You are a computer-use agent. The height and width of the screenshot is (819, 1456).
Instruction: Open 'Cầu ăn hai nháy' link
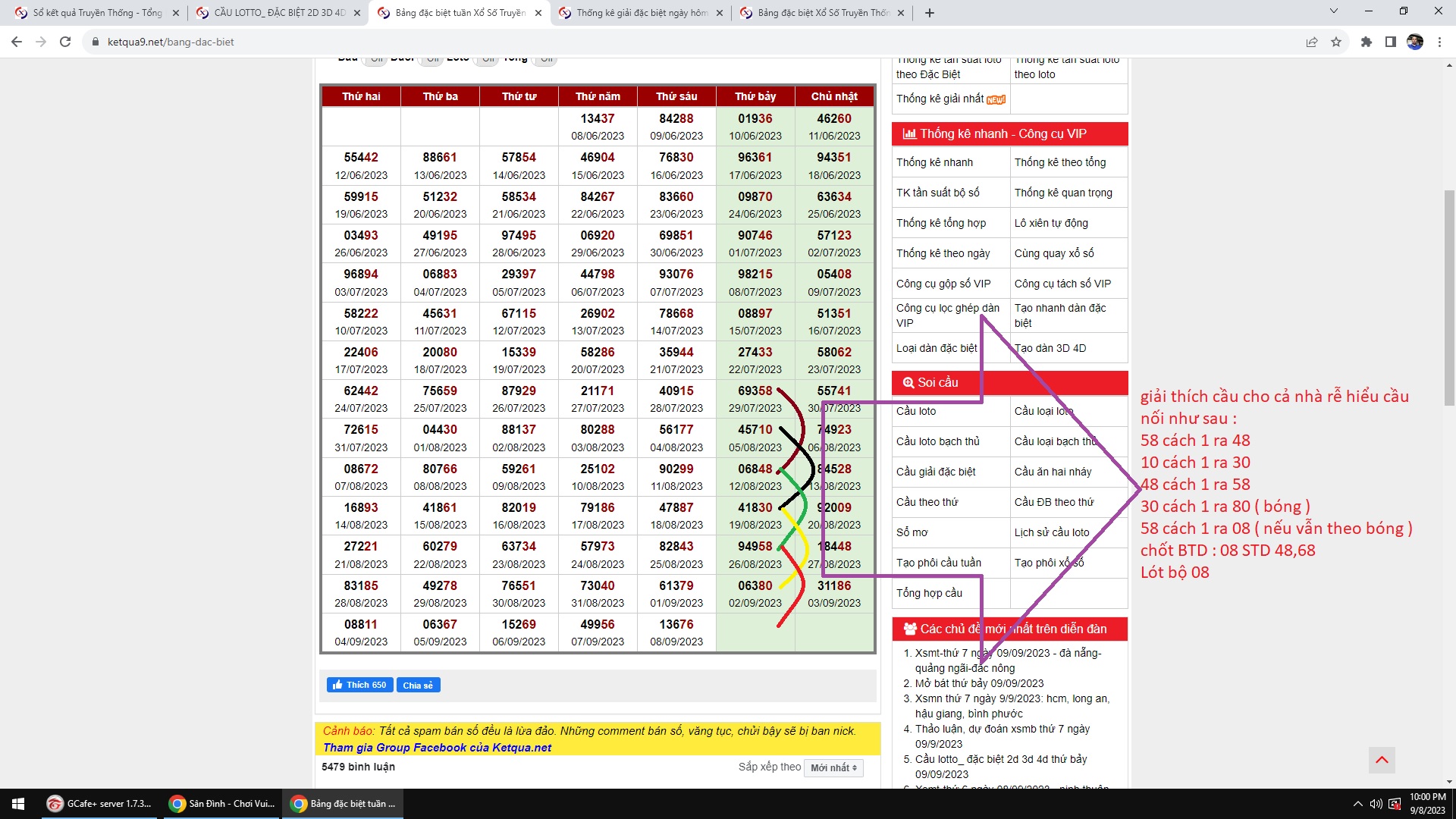(1053, 472)
